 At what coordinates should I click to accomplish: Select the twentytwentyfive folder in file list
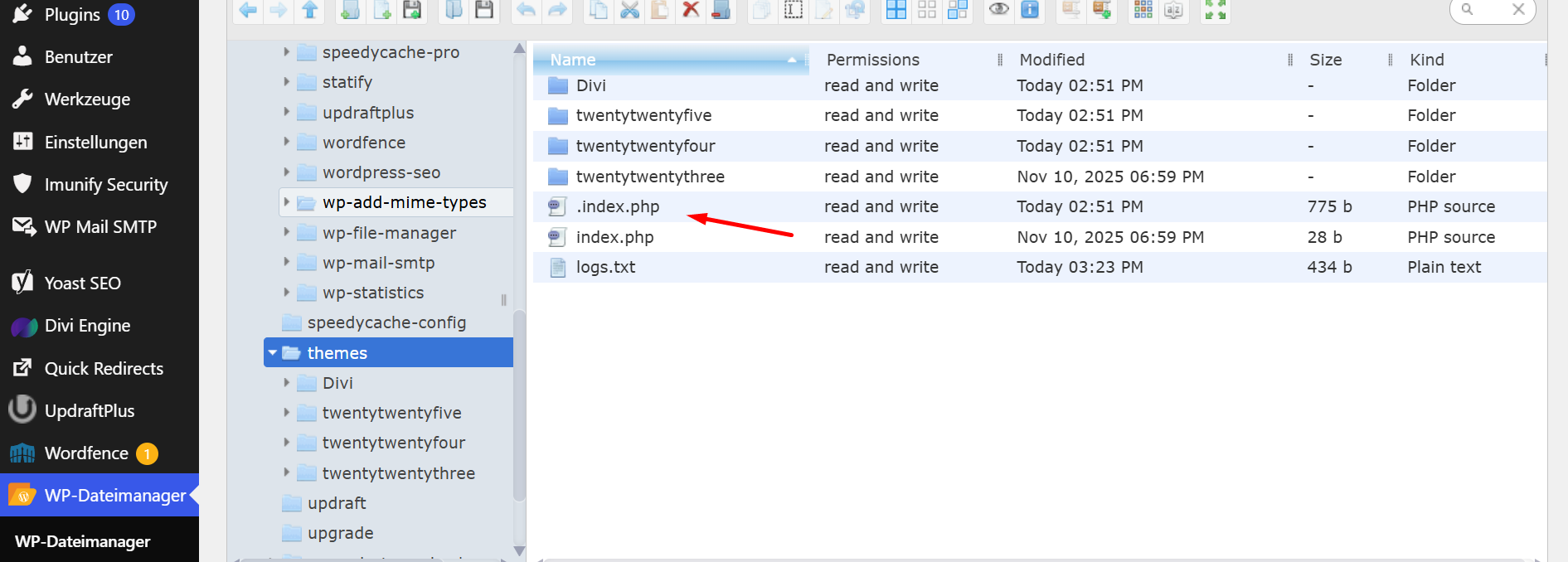(x=1040, y=115)
